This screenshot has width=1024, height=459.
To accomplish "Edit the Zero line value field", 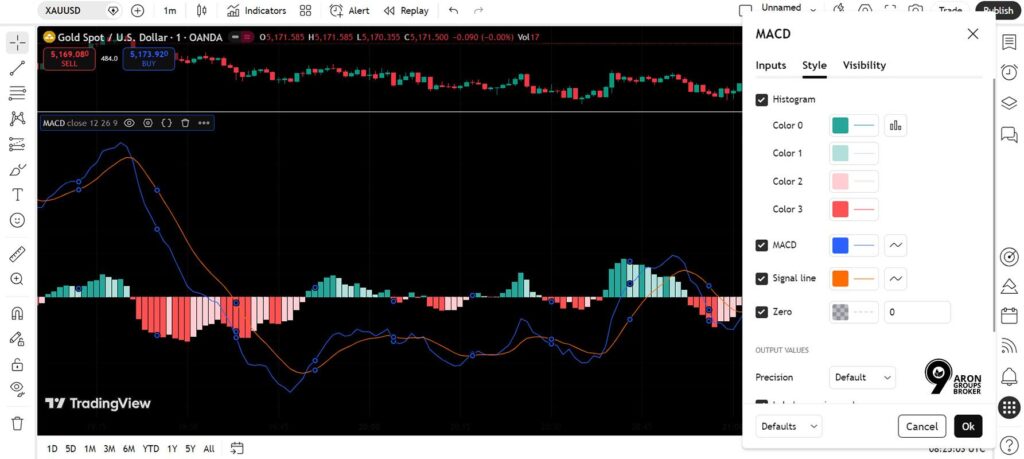I will tap(917, 312).
